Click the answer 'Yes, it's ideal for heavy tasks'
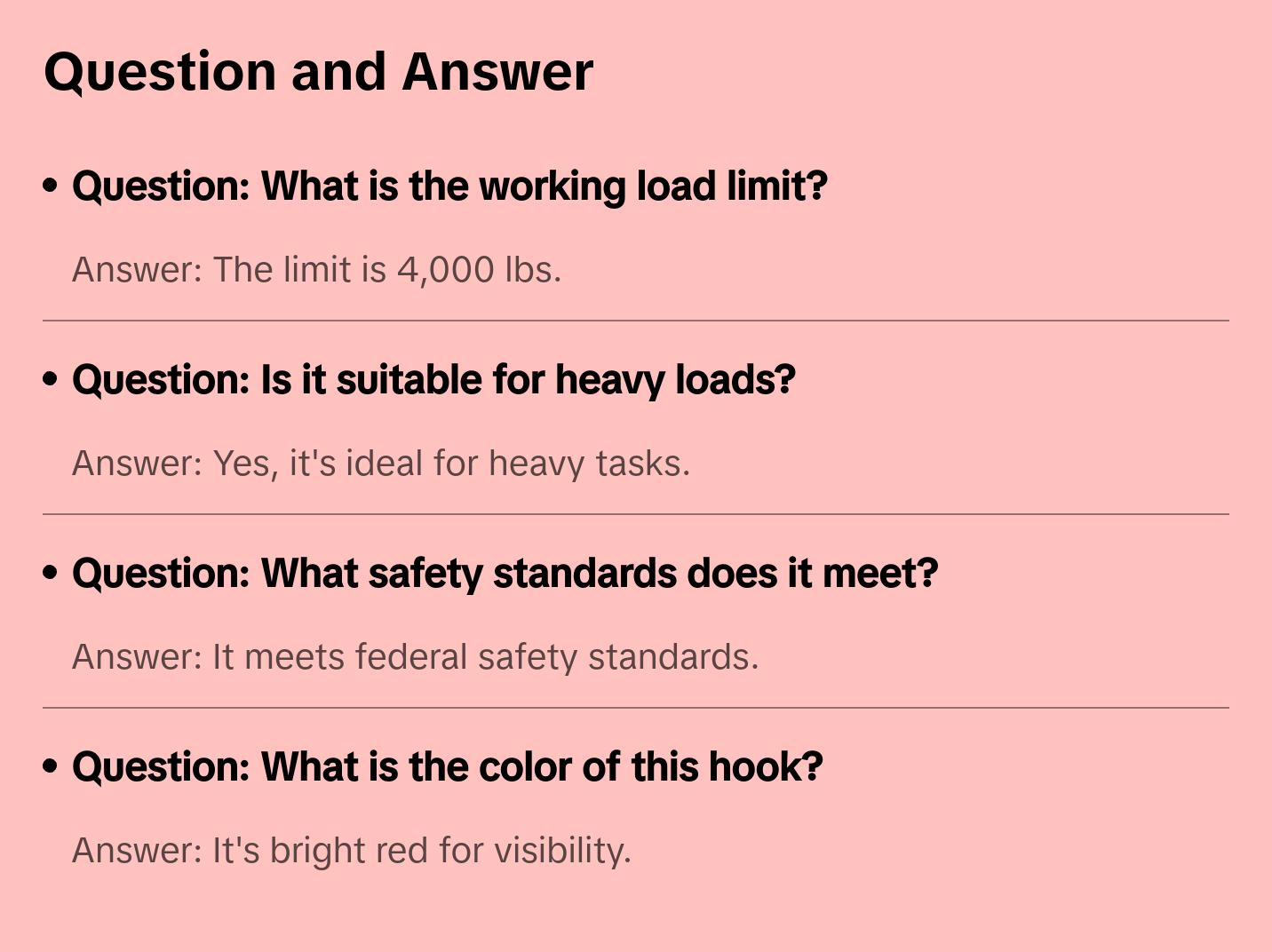 tap(380, 464)
